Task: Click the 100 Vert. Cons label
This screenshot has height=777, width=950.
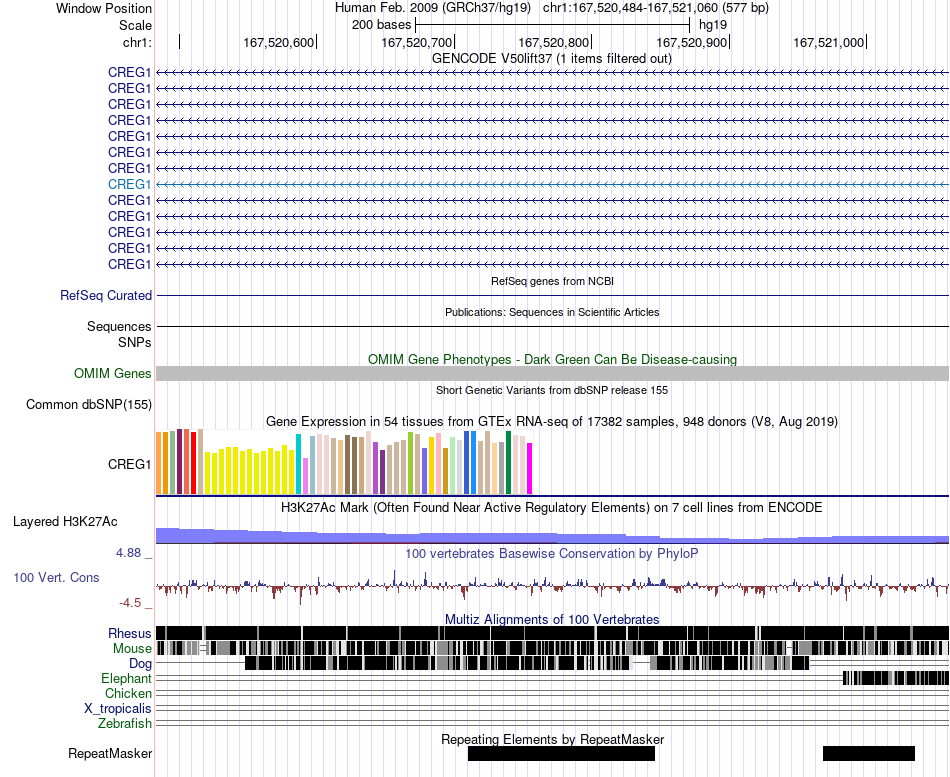Action: pyautogui.click(x=56, y=578)
